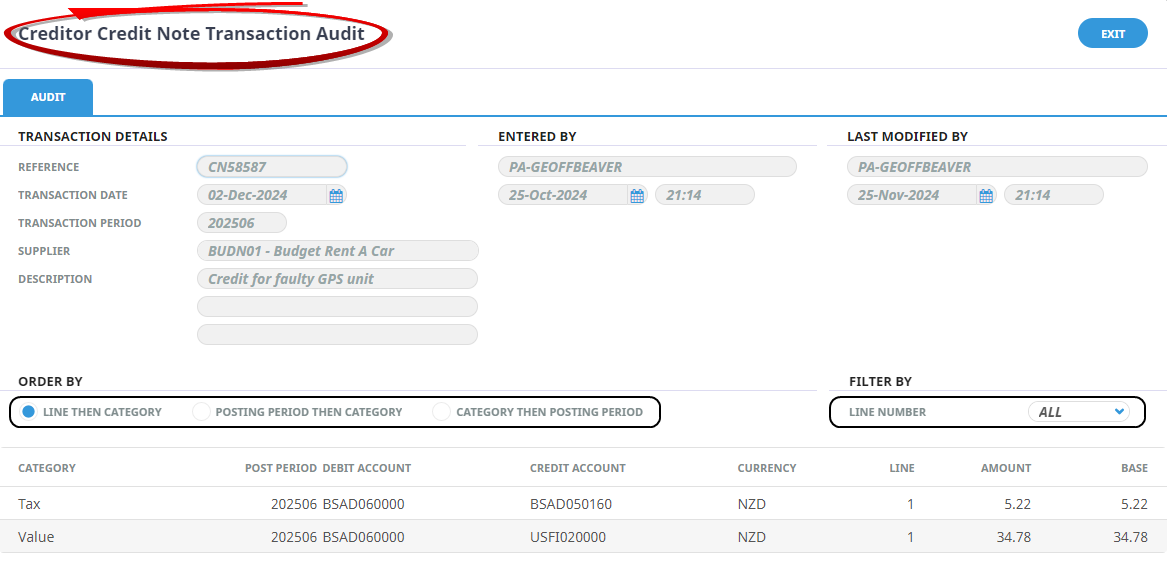Select the Tax row in audit table

click(x=583, y=504)
